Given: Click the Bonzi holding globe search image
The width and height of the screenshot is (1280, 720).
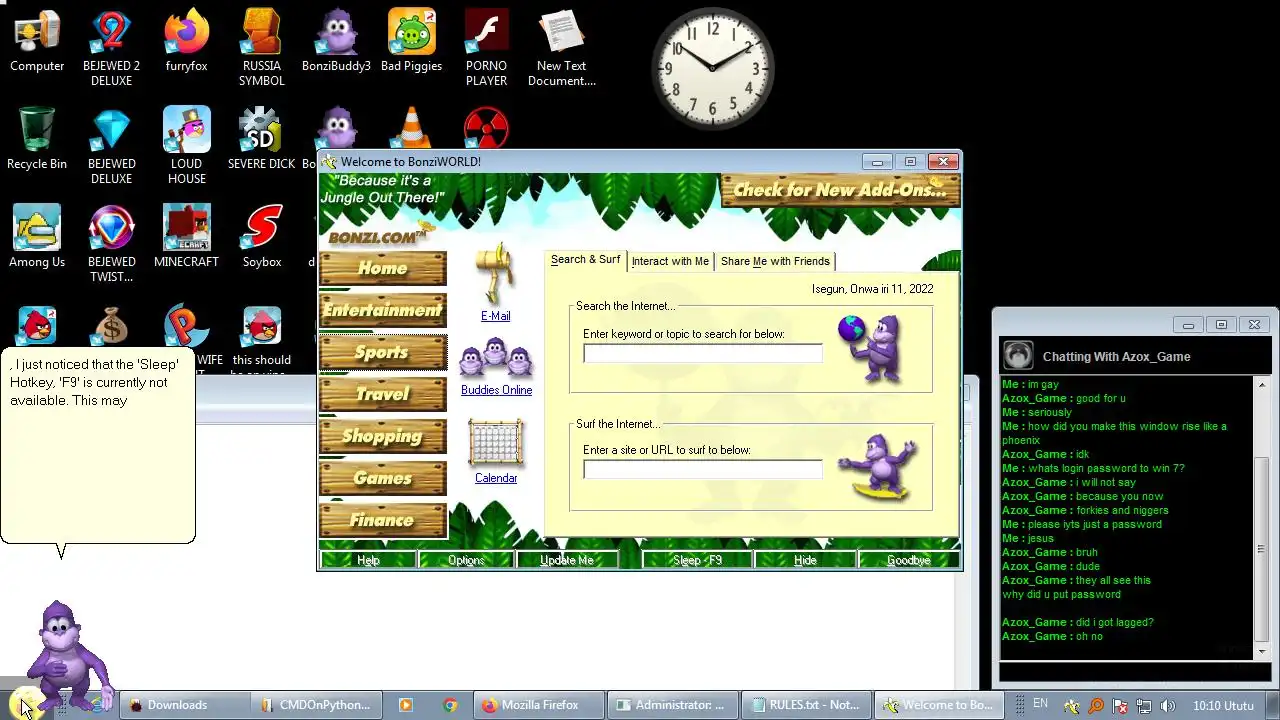Looking at the screenshot, I should (x=869, y=348).
